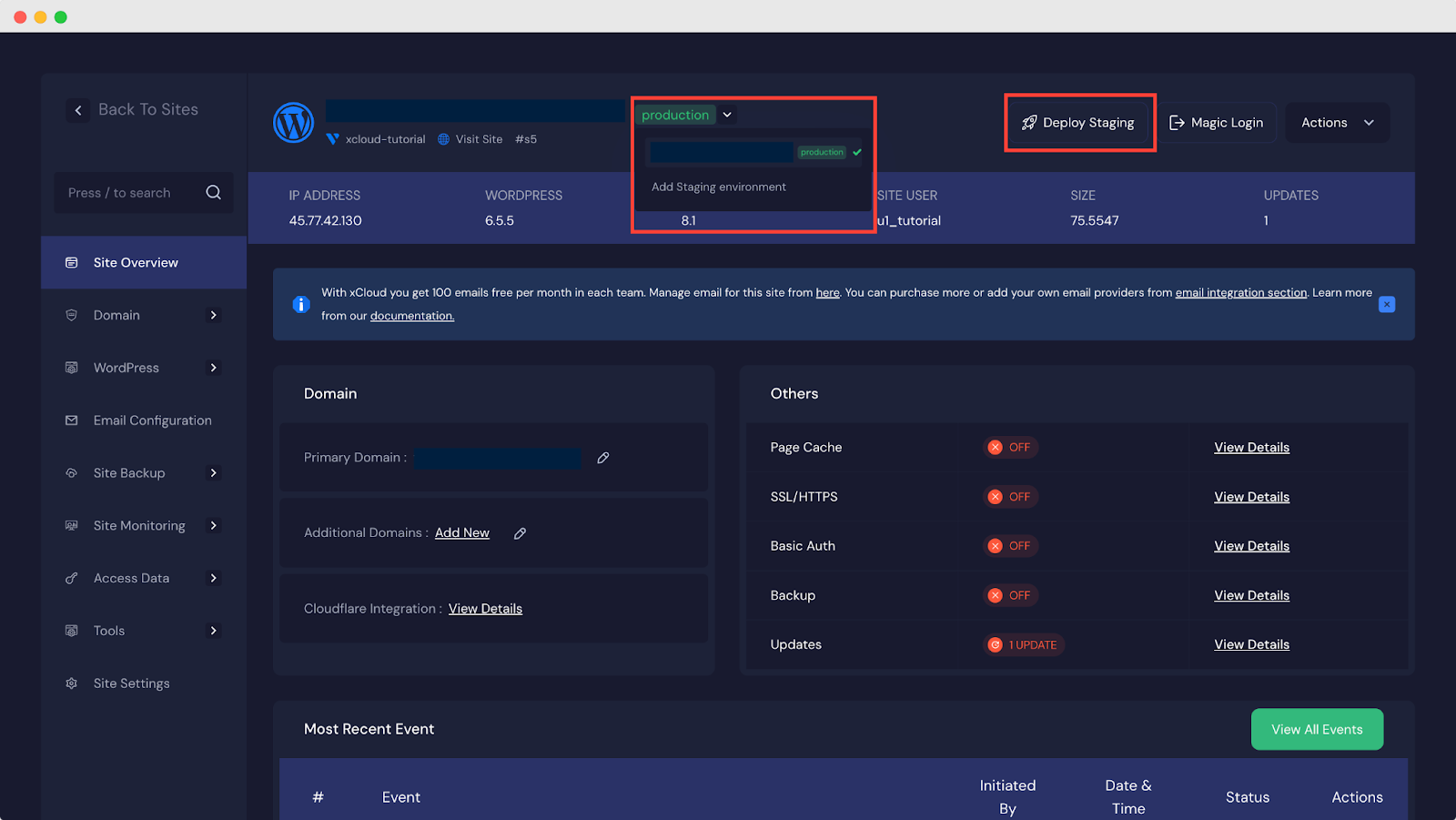Expand the Domain sidebar section
The image size is (1456, 820).
point(213,315)
